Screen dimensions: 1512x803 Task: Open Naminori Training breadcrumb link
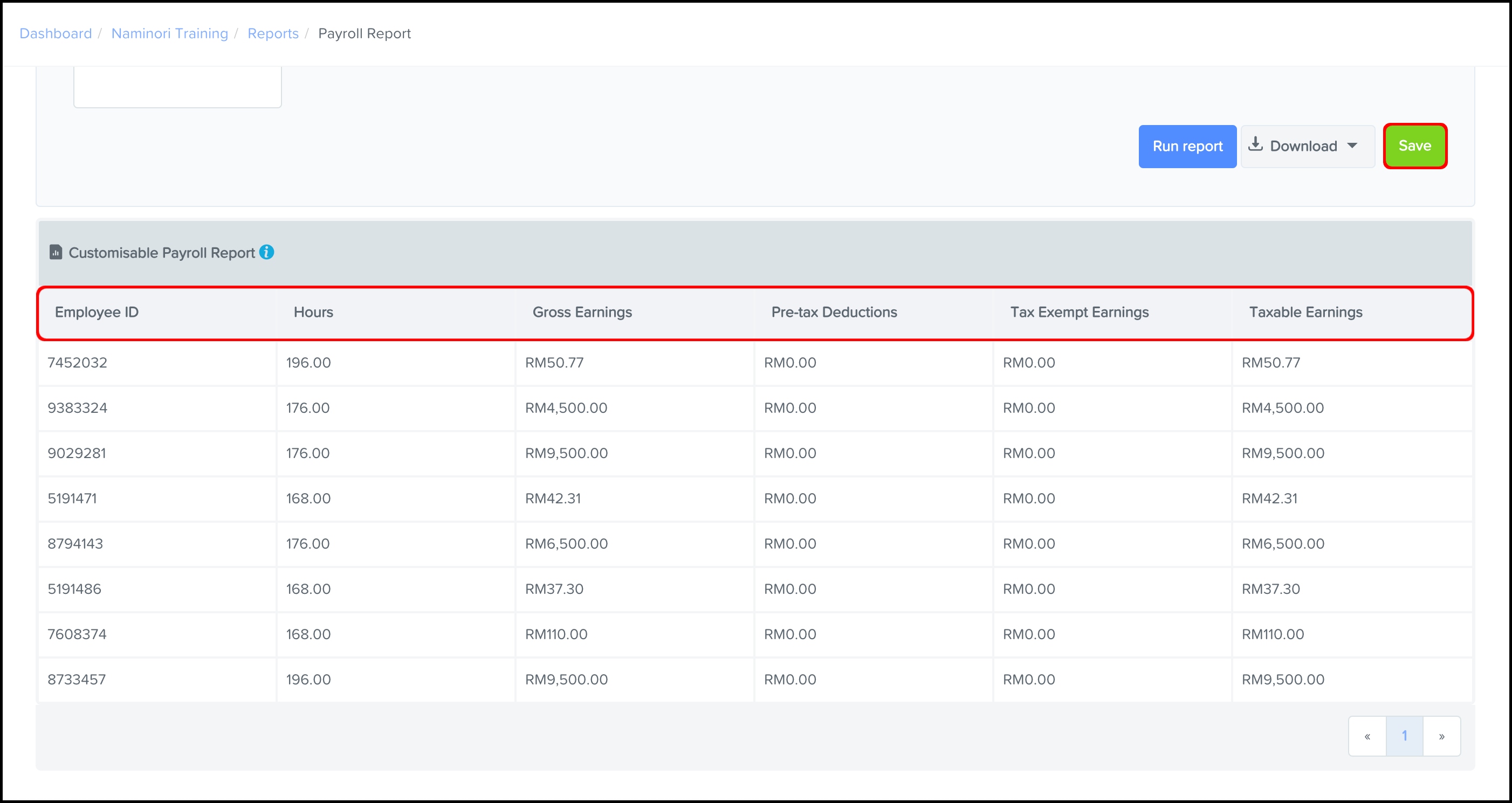[170, 33]
